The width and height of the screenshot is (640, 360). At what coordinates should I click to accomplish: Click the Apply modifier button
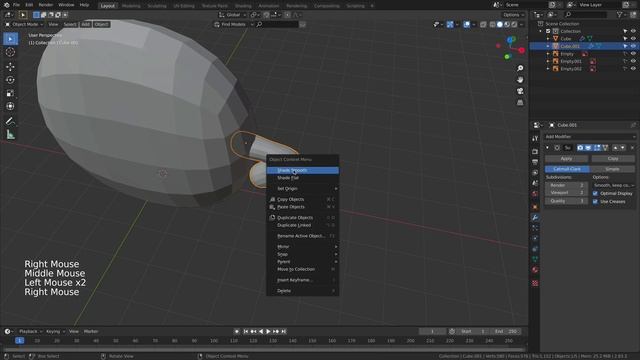(x=567, y=158)
